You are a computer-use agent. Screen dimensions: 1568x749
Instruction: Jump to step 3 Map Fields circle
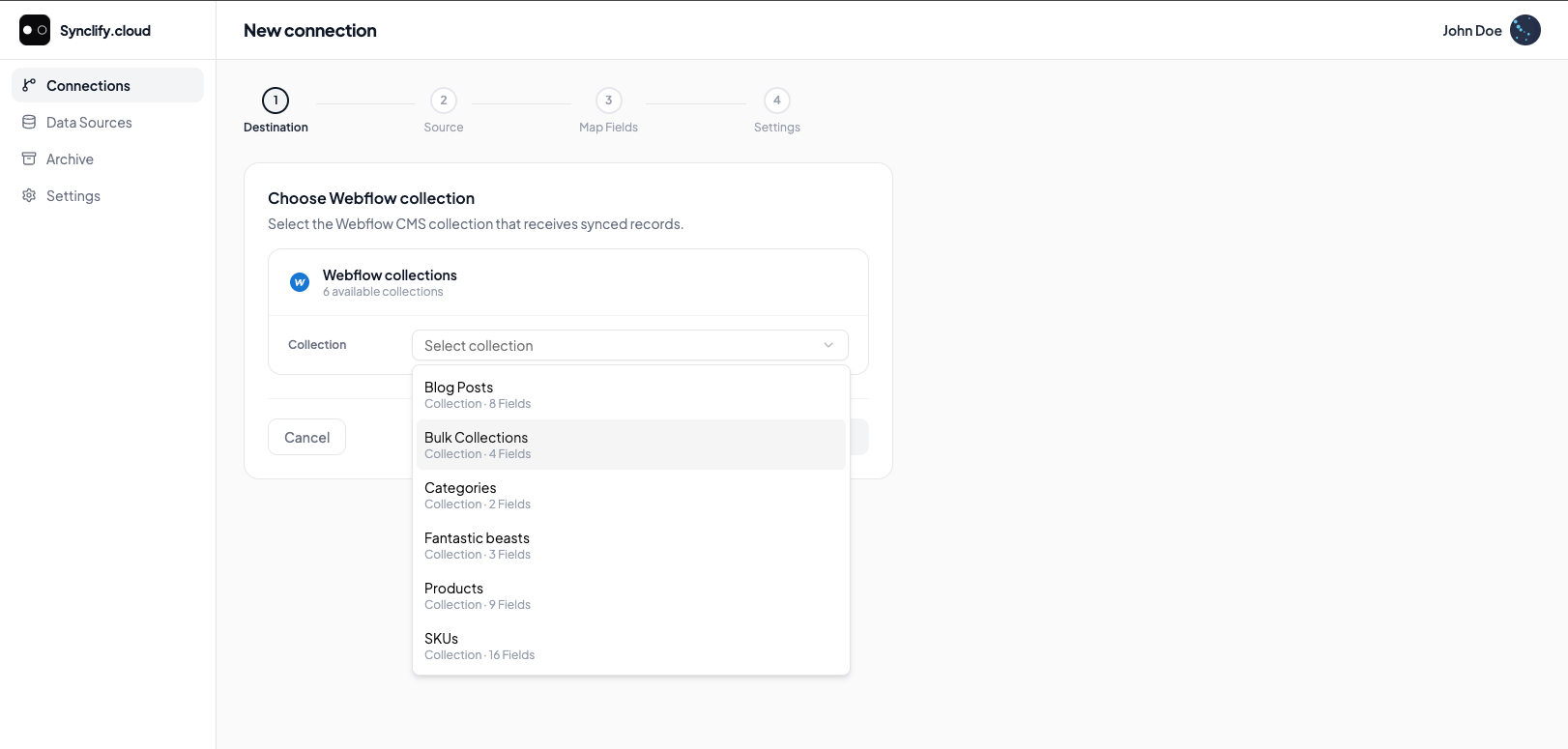[608, 101]
